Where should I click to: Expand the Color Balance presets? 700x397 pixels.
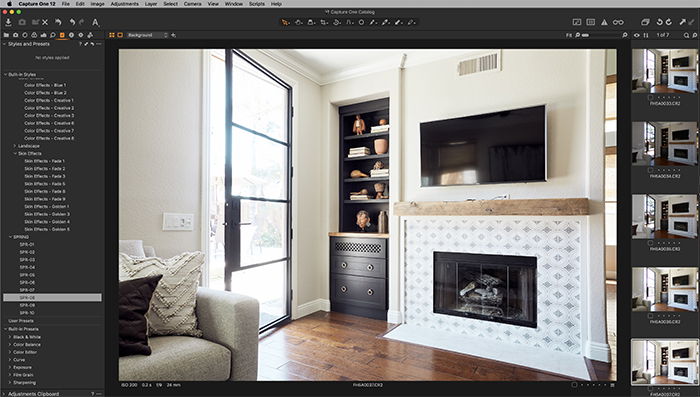click(10, 345)
